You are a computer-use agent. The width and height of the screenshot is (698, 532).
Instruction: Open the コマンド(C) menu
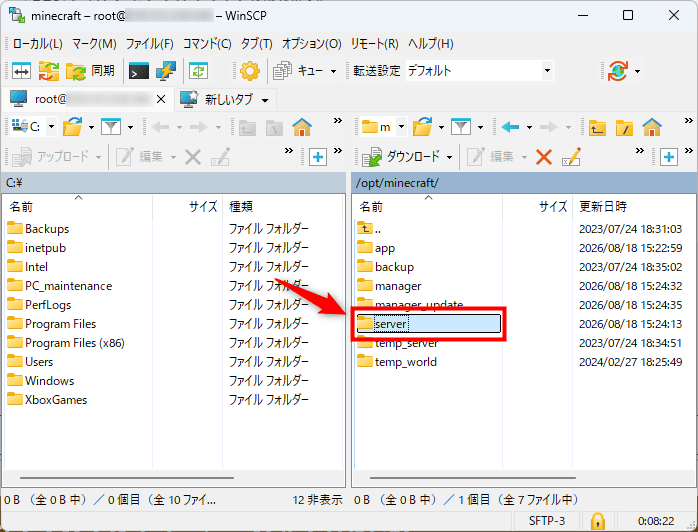pos(207,44)
